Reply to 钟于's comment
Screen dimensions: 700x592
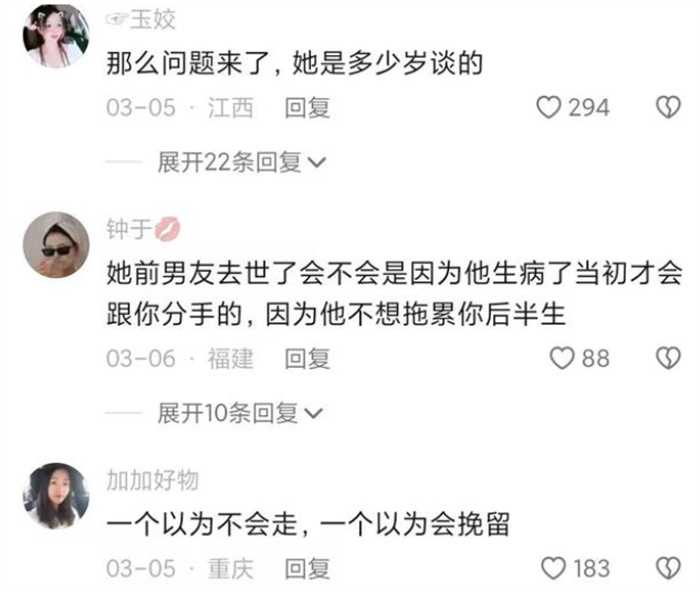coord(307,359)
